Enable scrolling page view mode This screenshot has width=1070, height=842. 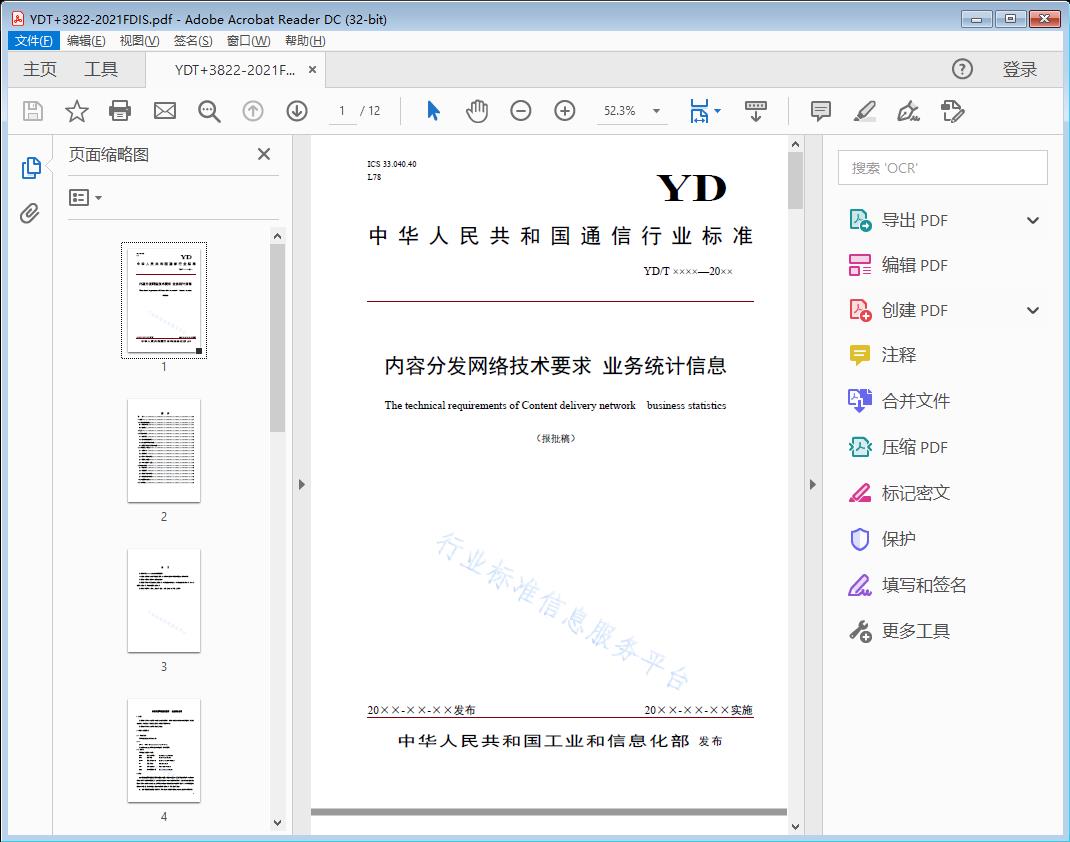coord(755,111)
